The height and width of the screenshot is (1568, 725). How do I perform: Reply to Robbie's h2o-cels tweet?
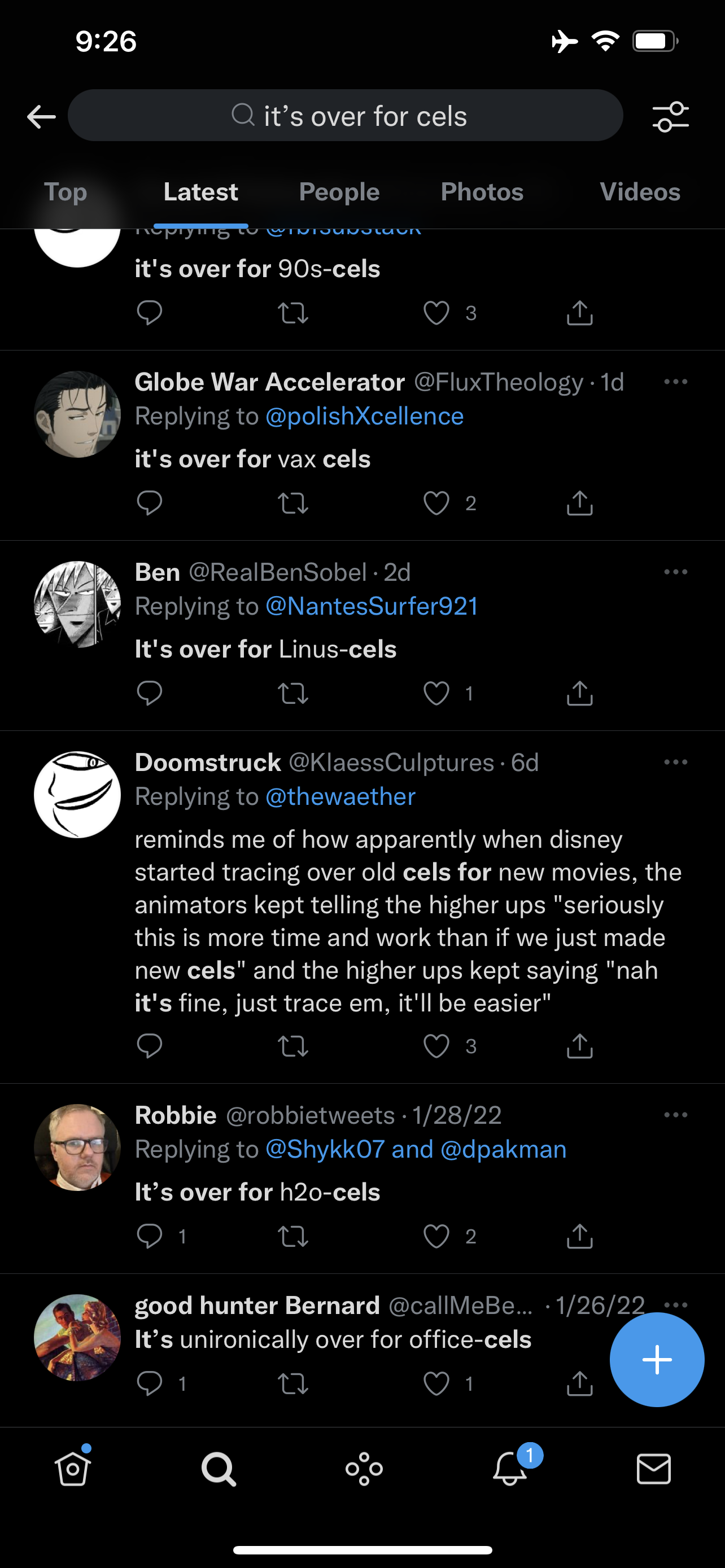pyautogui.click(x=149, y=1236)
